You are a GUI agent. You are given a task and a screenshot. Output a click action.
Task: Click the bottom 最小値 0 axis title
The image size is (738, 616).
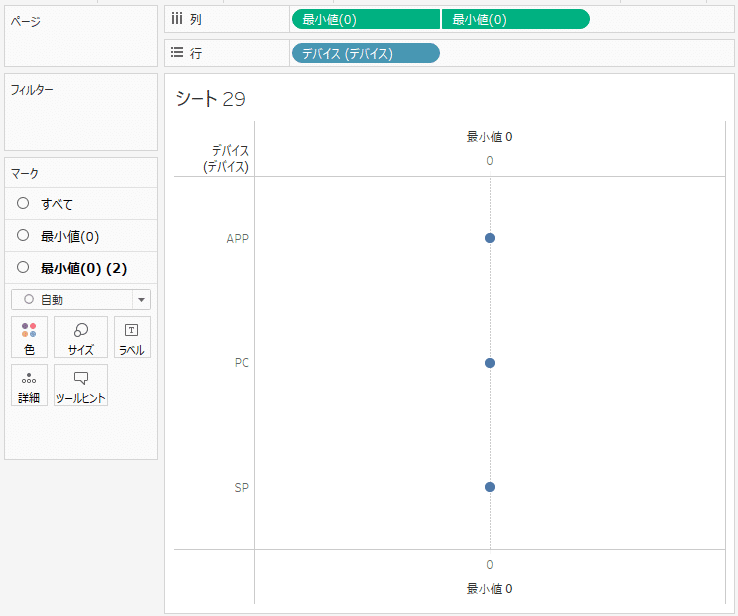click(489, 589)
